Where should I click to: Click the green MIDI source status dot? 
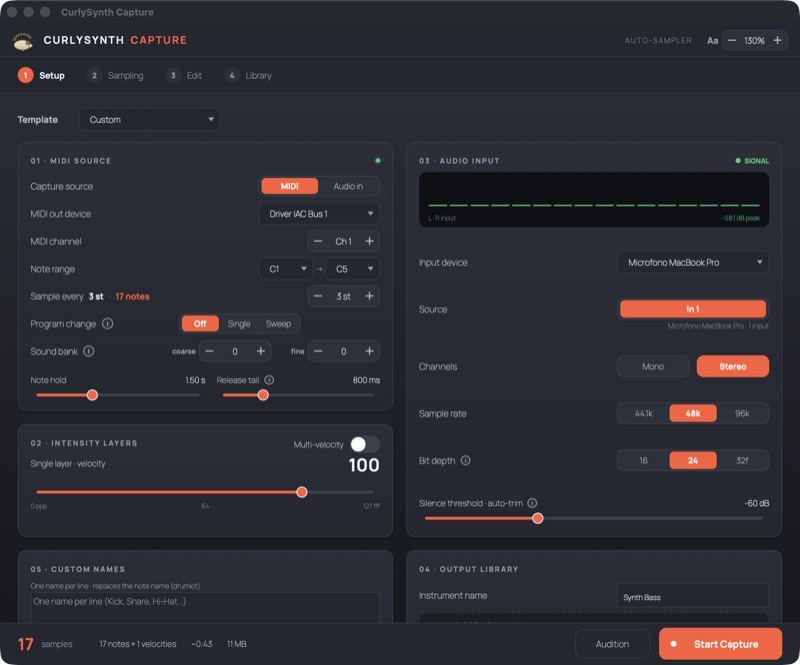click(x=378, y=161)
